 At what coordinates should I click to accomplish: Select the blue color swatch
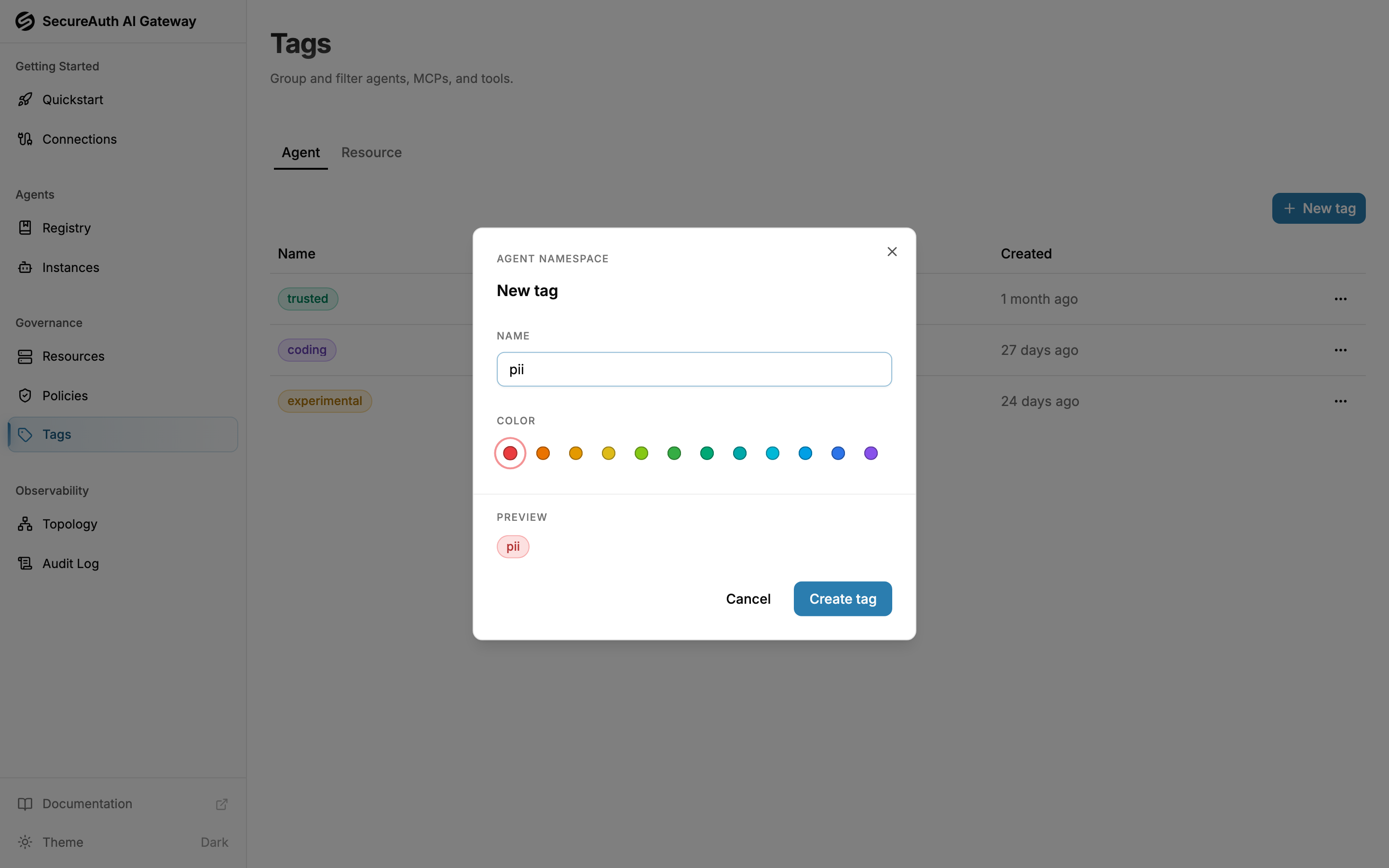click(838, 453)
